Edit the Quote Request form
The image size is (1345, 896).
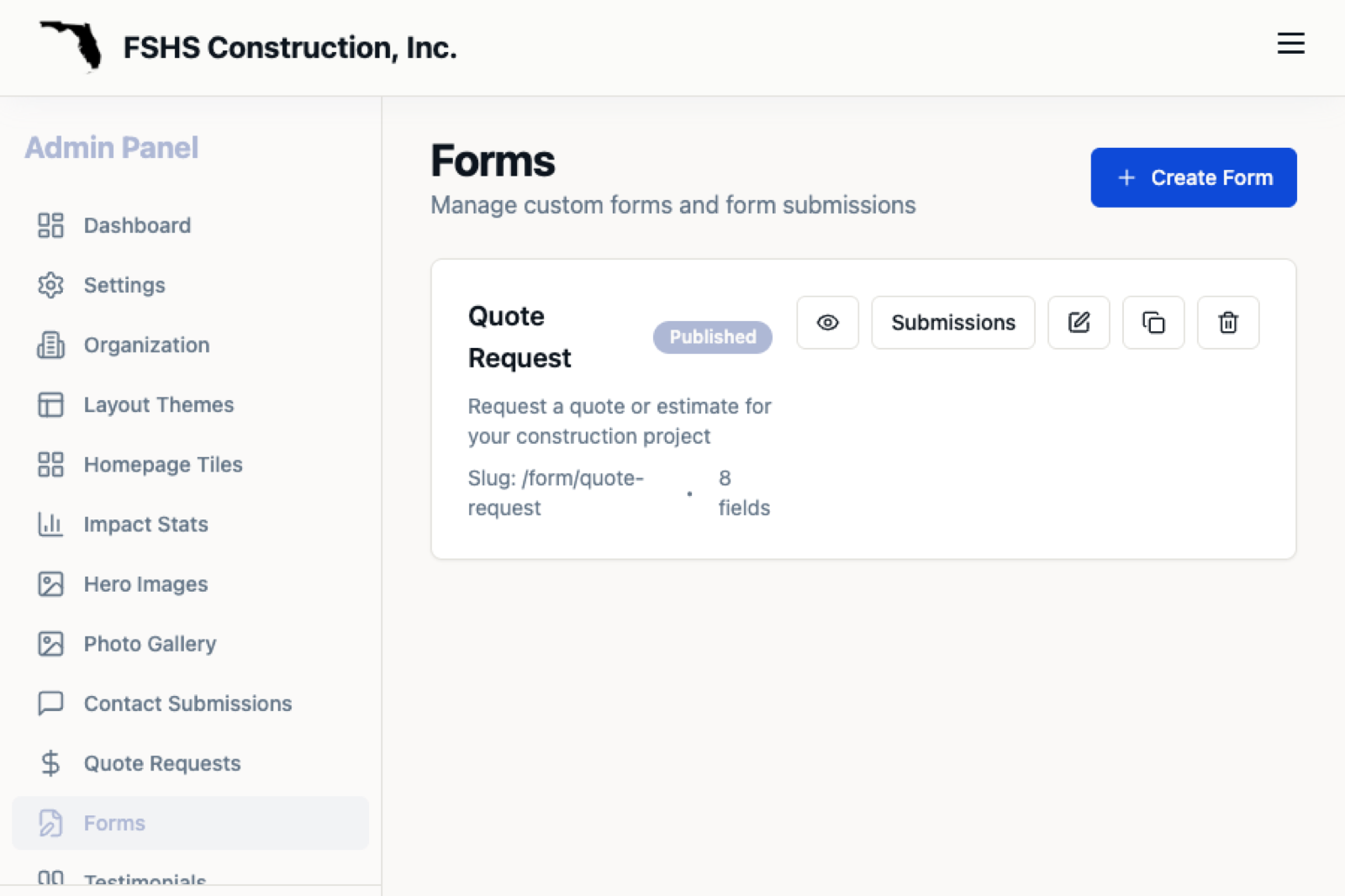(x=1079, y=323)
